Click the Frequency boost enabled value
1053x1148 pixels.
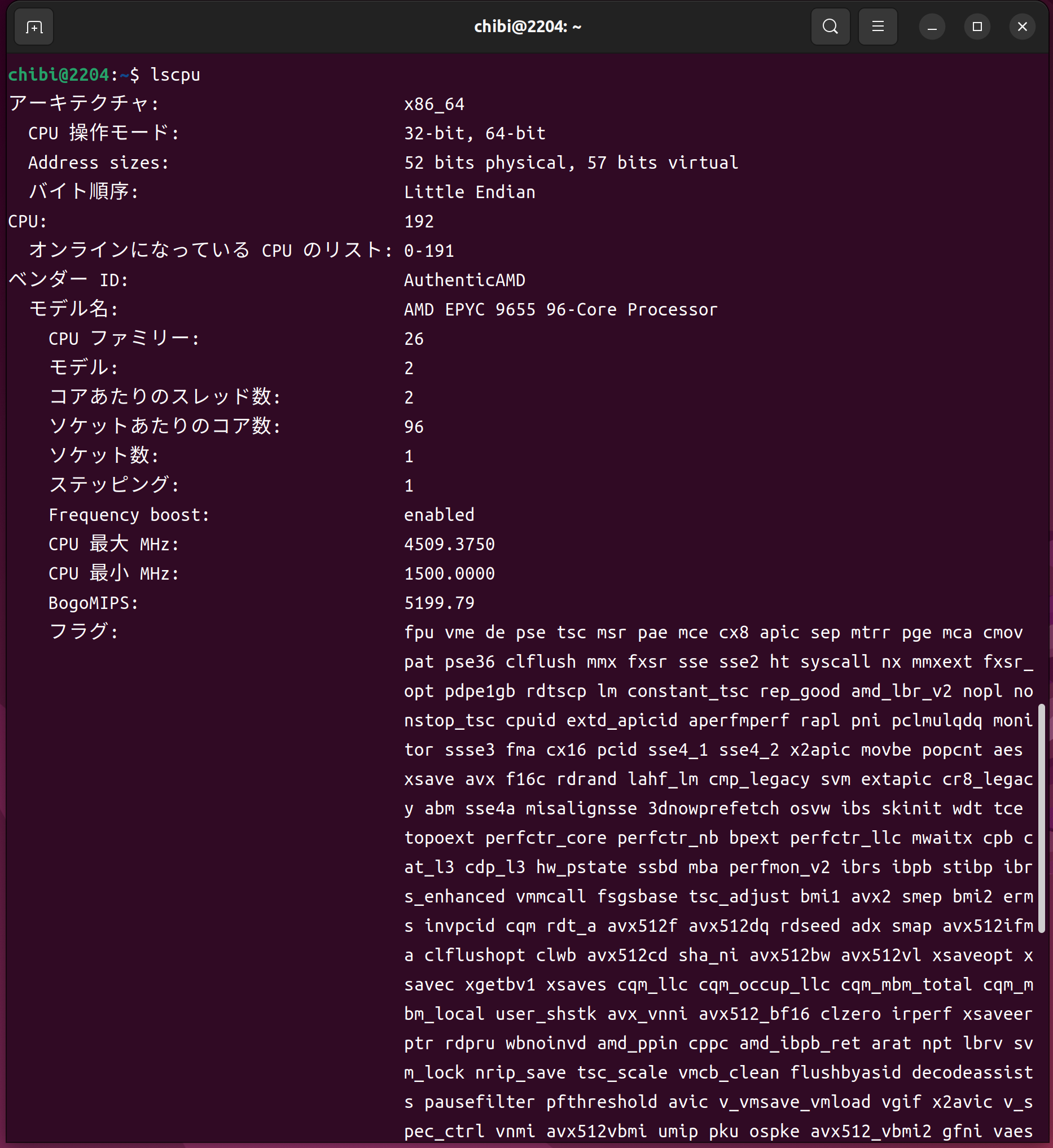(x=439, y=515)
